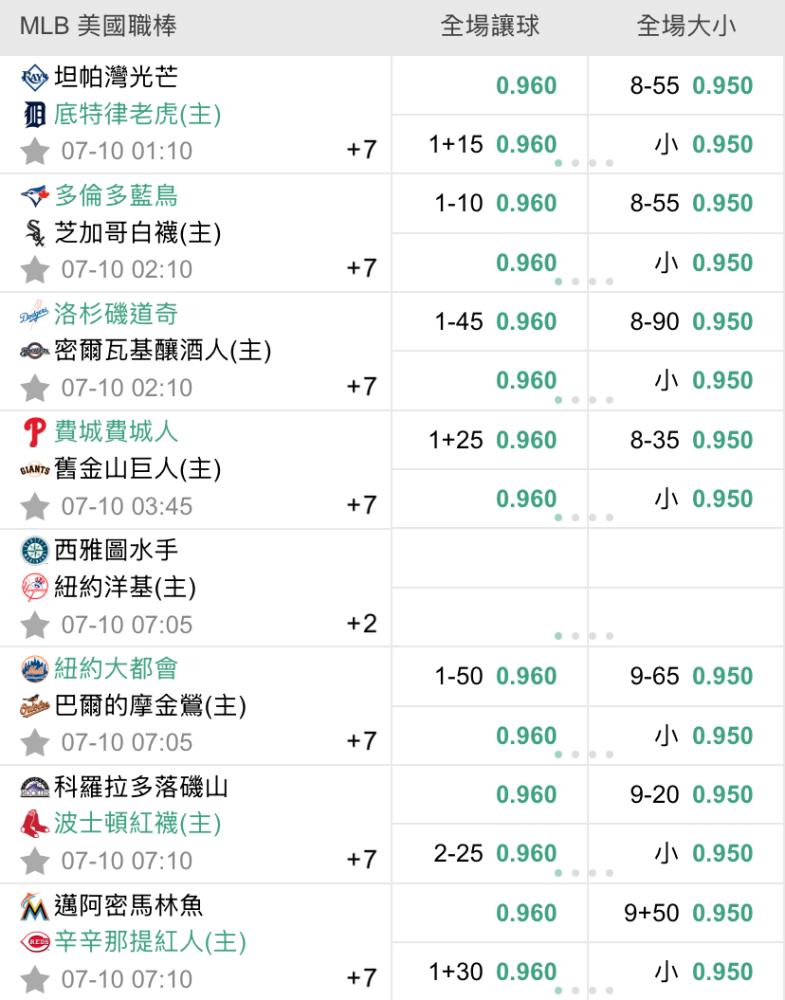Screen dimensions: 785x1000
Task: Toggle favorite star for 07-10 03:45 game
Action: 34,506
